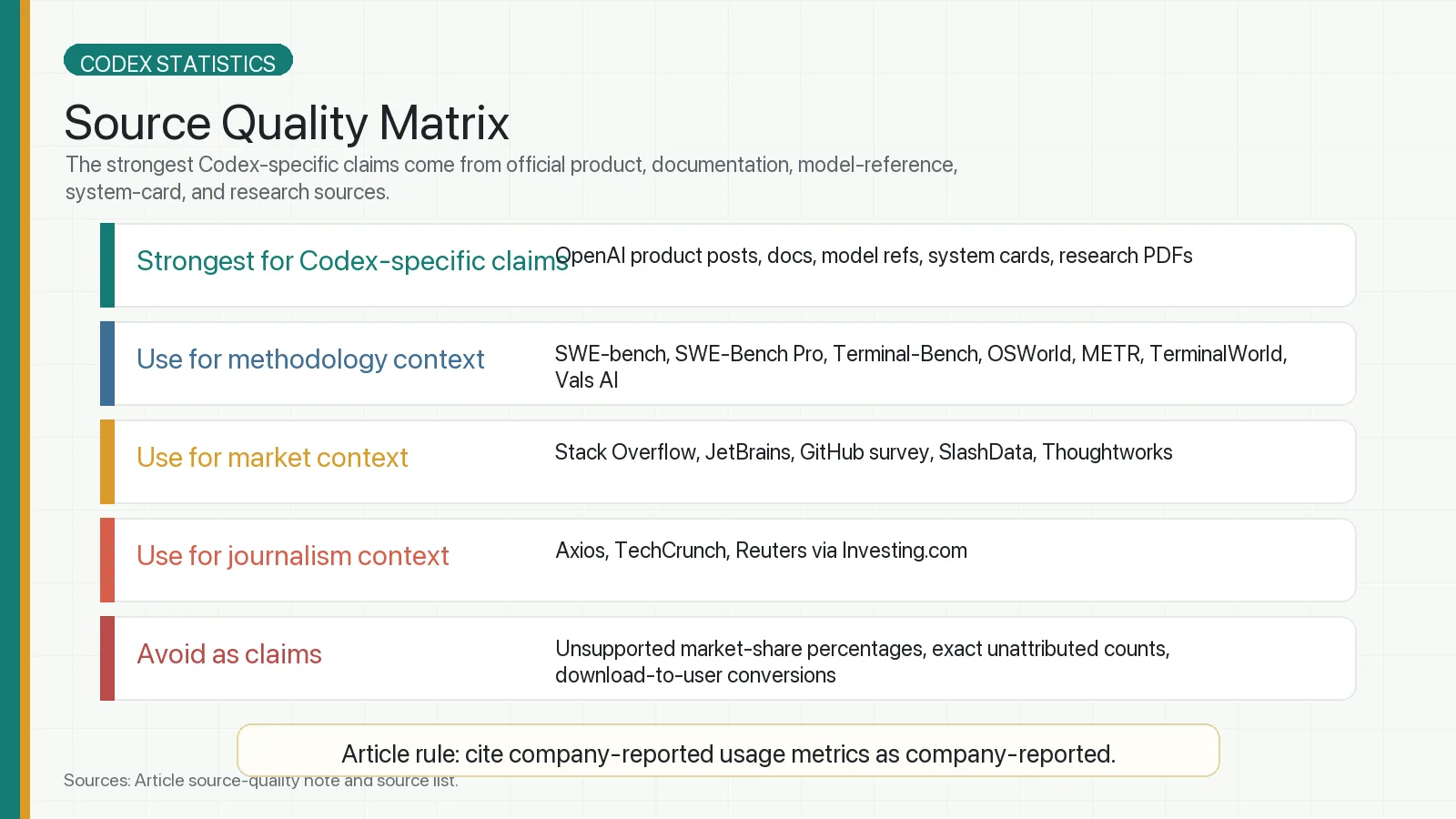Click the blue color bar of methodology row
This screenshot has width=1456, height=819.
pyautogui.click(x=107, y=363)
